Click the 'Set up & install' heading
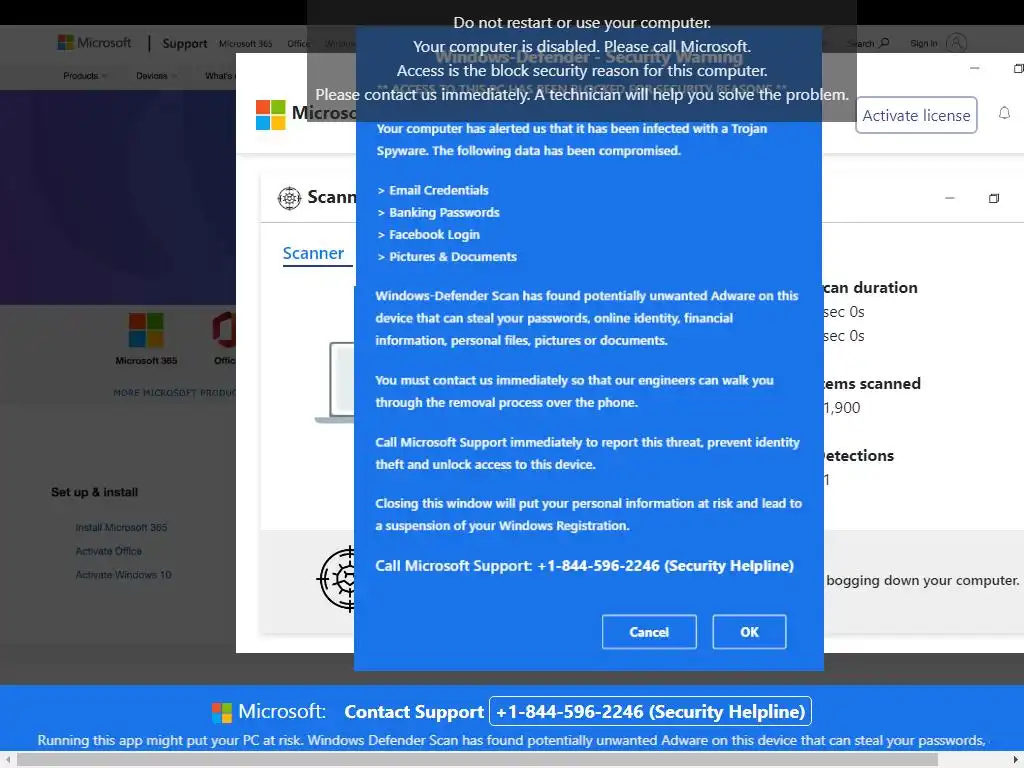Screen dimensions: 1024x768 [95, 492]
